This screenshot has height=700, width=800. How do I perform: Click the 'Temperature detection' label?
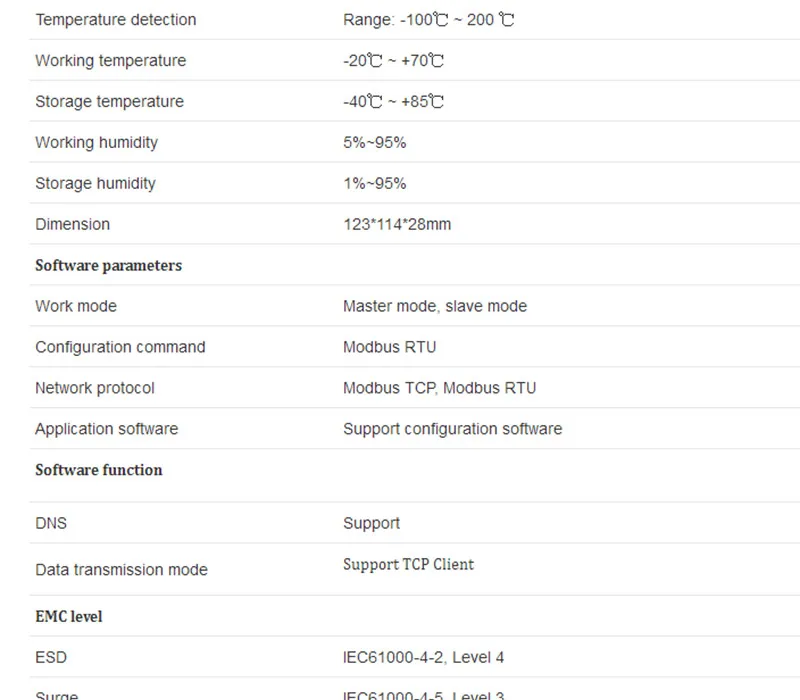(x=116, y=19)
